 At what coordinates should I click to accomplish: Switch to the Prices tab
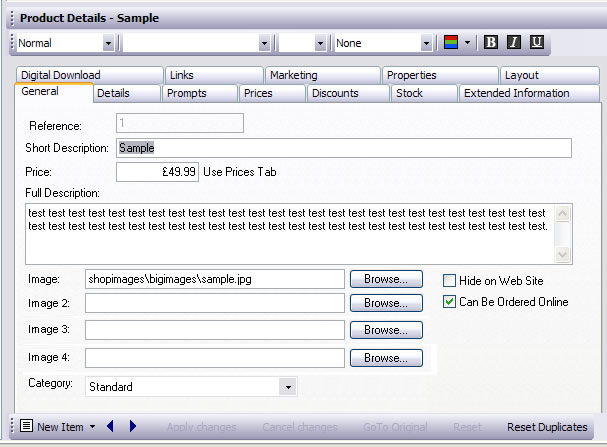(258, 93)
